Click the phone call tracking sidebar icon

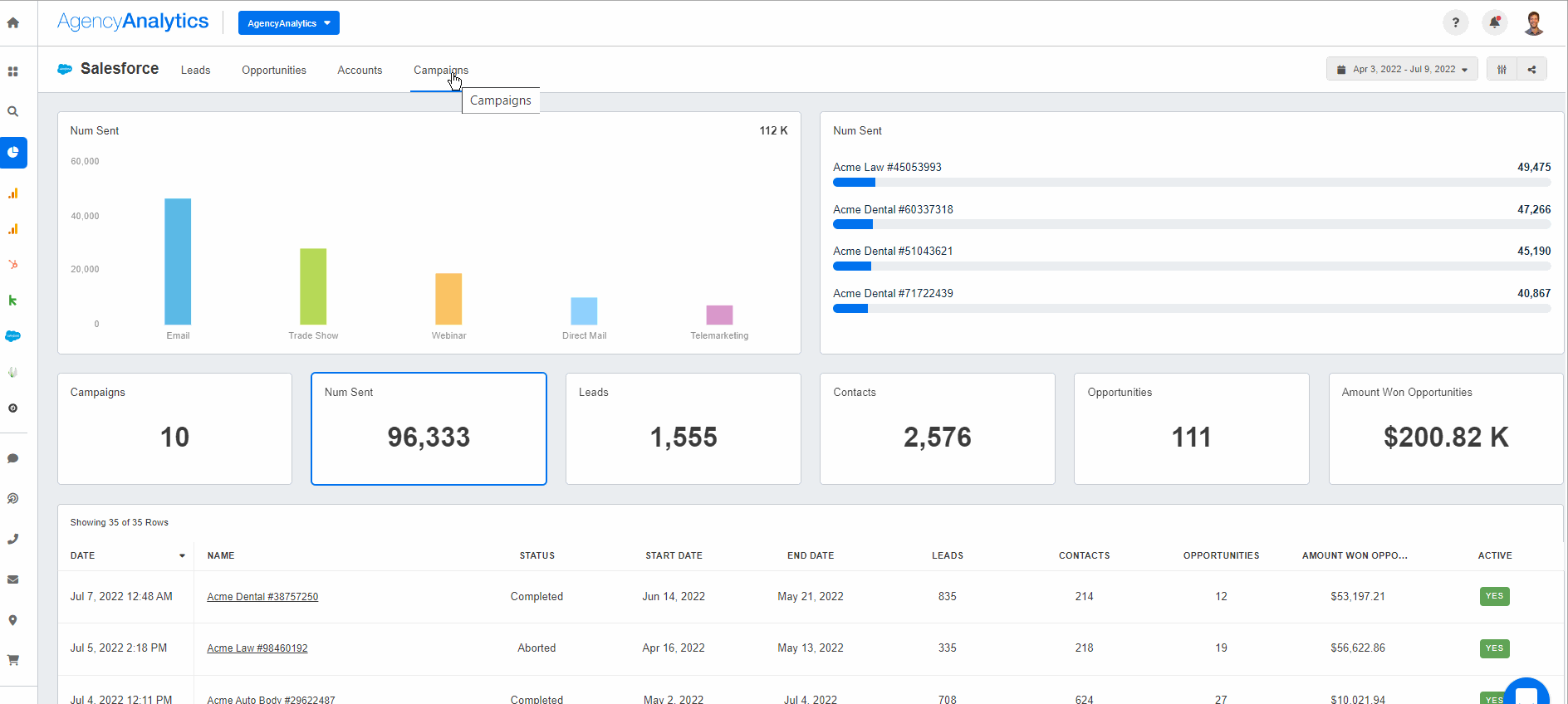click(13, 539)
